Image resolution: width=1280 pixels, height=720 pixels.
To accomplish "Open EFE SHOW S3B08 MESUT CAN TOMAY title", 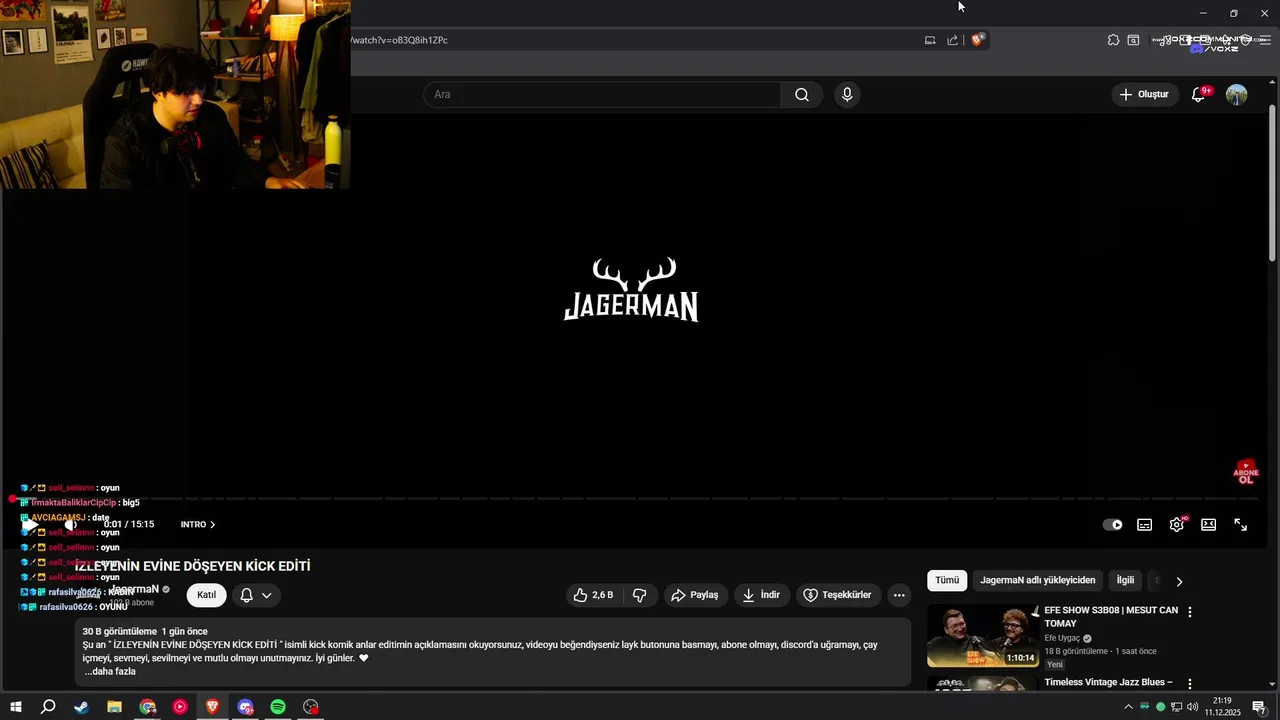I will pos(1111,617).
